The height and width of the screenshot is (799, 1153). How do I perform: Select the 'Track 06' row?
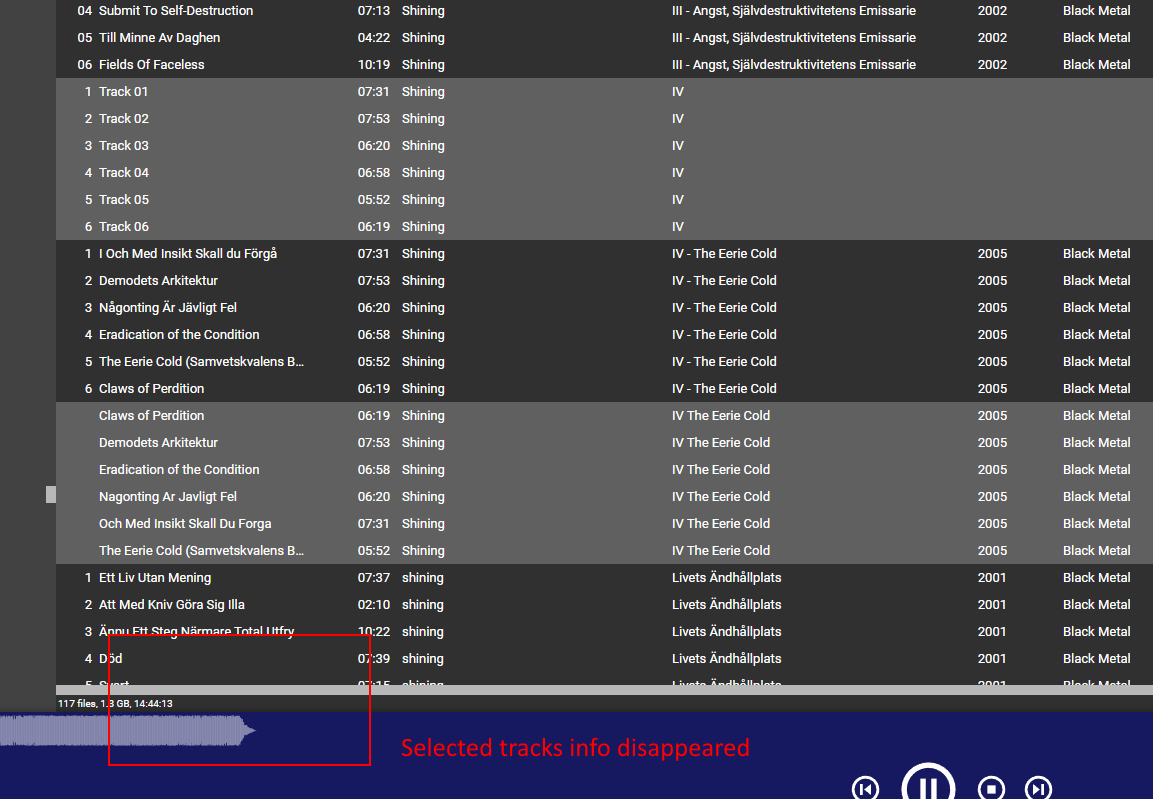(x=604, y=226)
